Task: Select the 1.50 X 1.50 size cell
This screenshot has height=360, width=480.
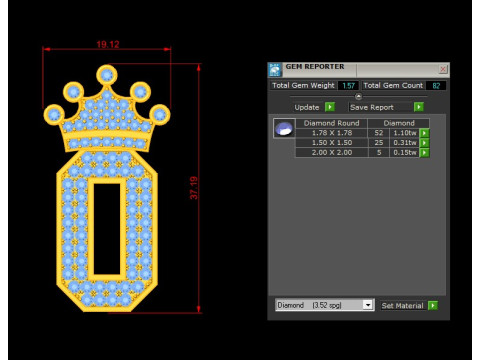Action: (x=332, y=143)
